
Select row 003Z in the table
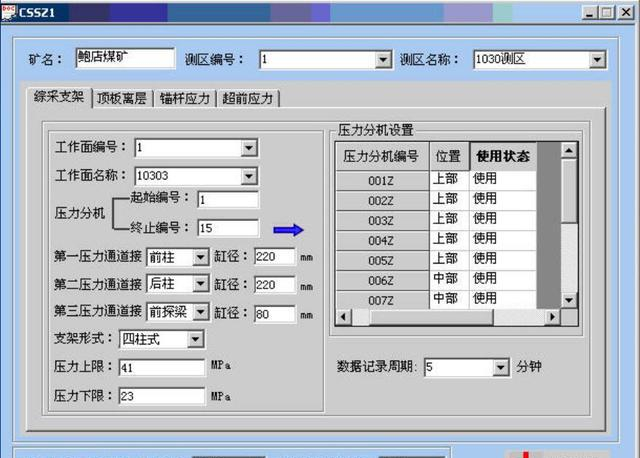tap(382, 221)
